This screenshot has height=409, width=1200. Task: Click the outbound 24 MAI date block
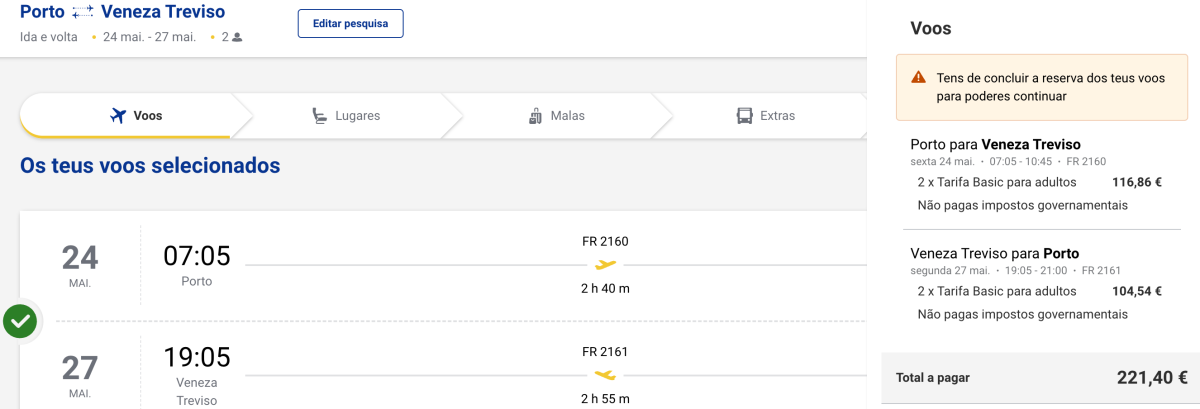80,265
